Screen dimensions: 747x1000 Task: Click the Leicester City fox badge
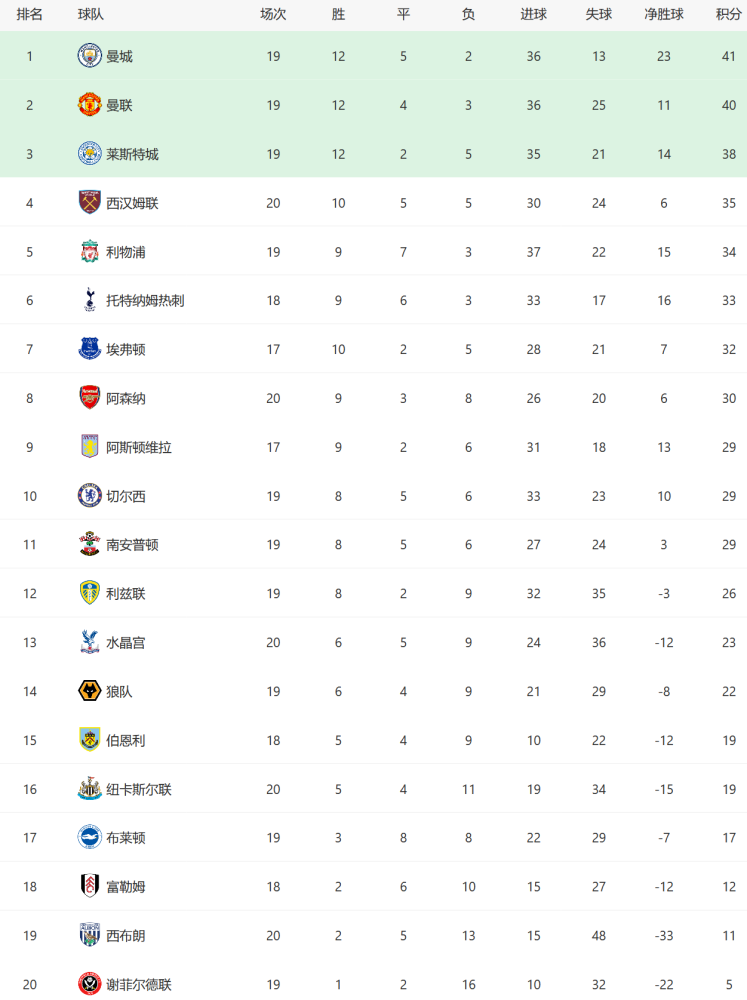click(x=89, y=154)
